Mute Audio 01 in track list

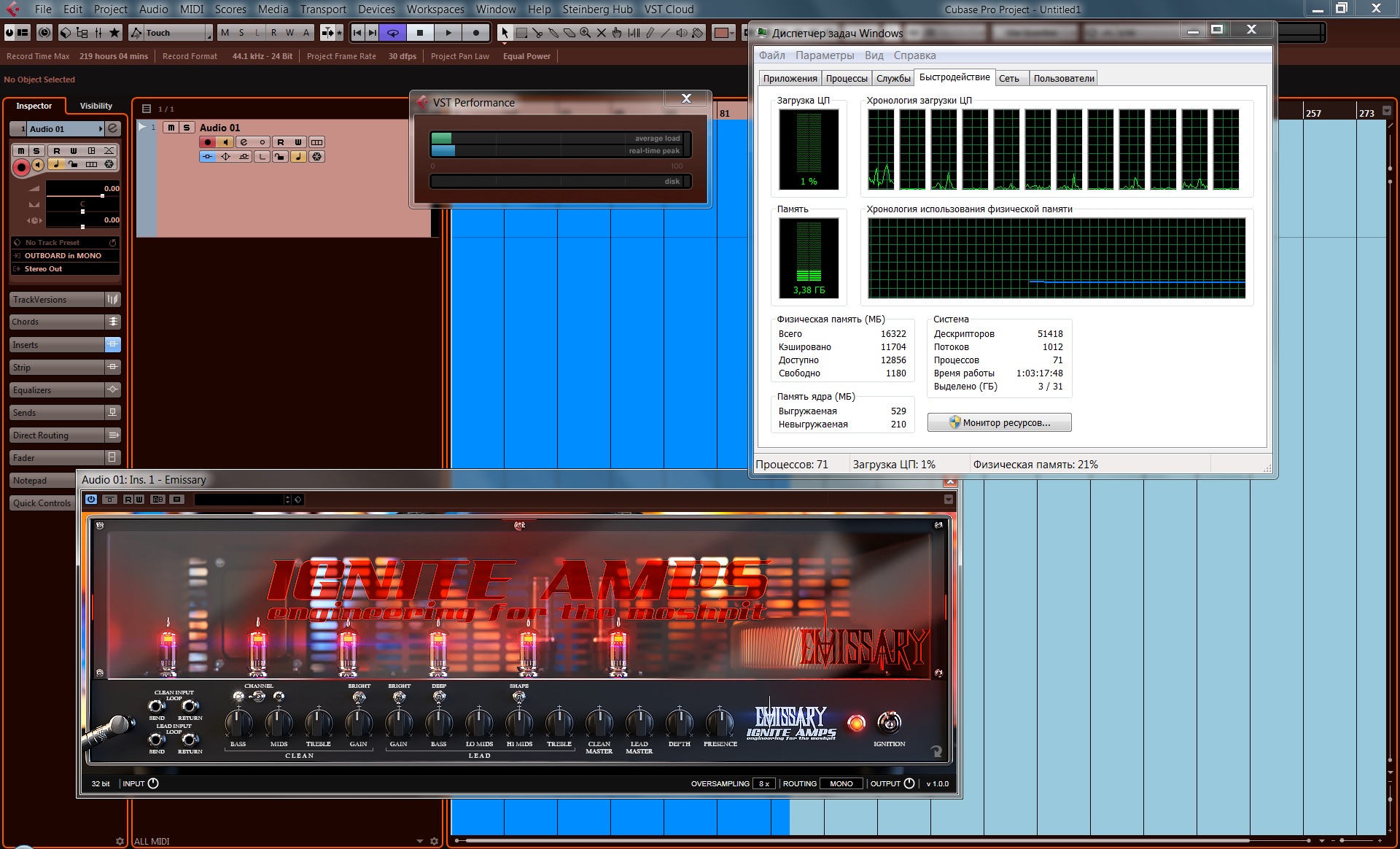[171, 128]
